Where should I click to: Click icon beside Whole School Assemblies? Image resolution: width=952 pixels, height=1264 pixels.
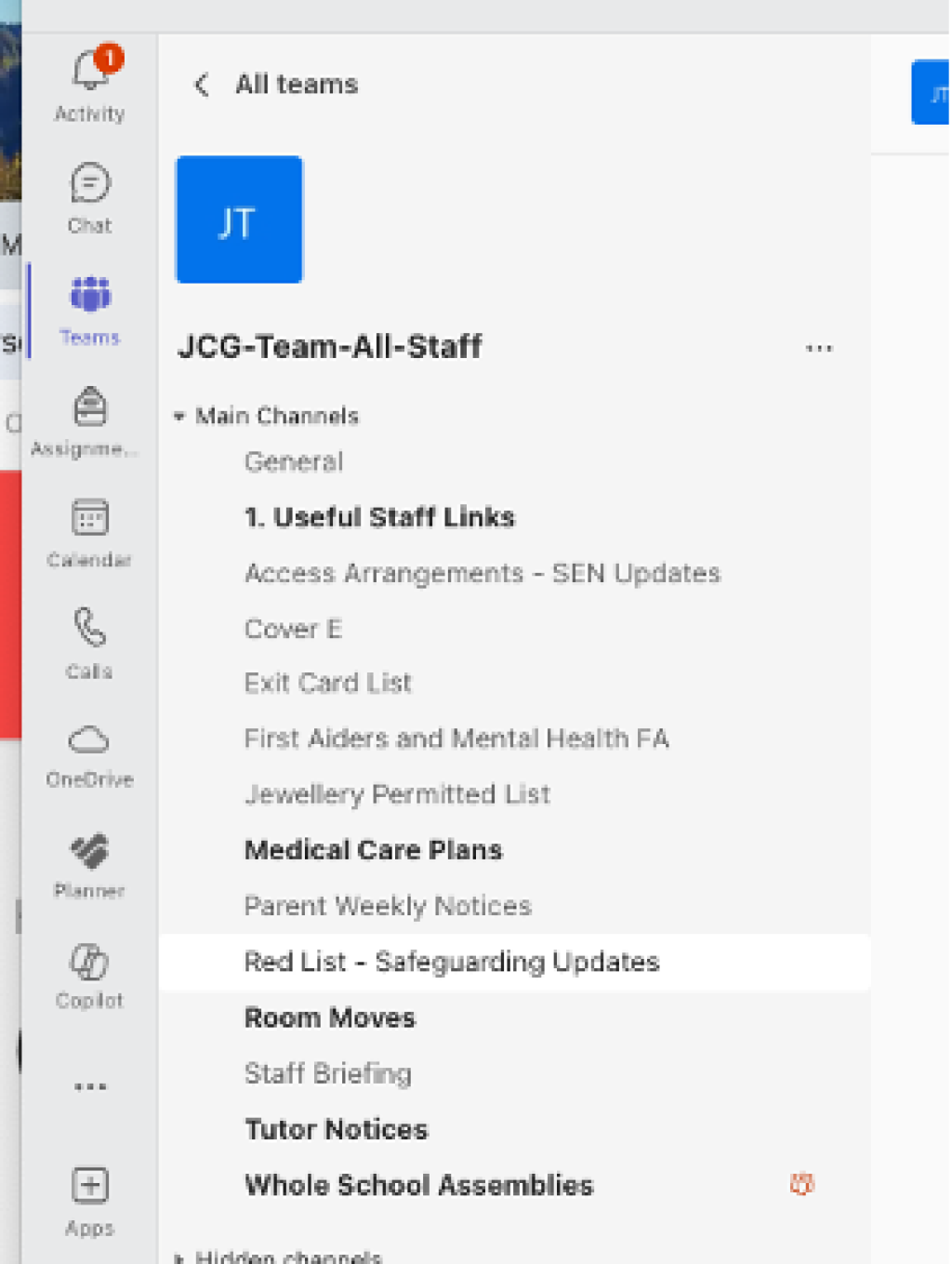(x=801, y=1184)
